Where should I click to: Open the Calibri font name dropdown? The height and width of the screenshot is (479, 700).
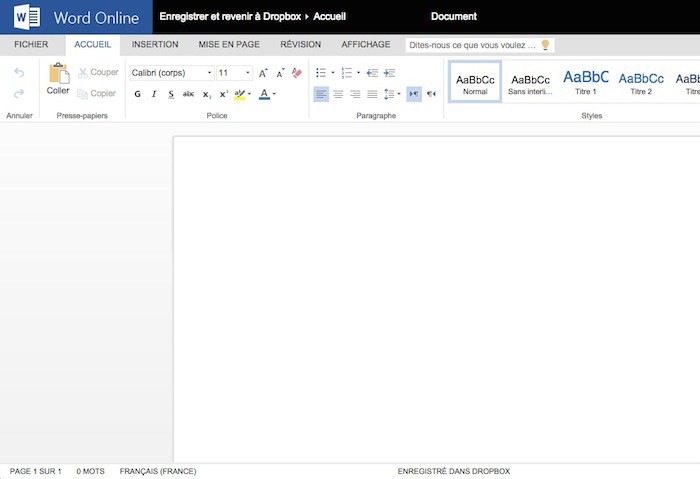click(x=171, y=73)
